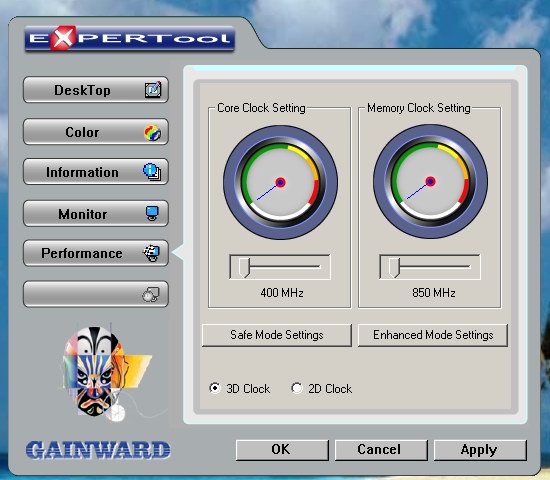
Task: Click the DeskTop pencil icon
Action: 153,90
